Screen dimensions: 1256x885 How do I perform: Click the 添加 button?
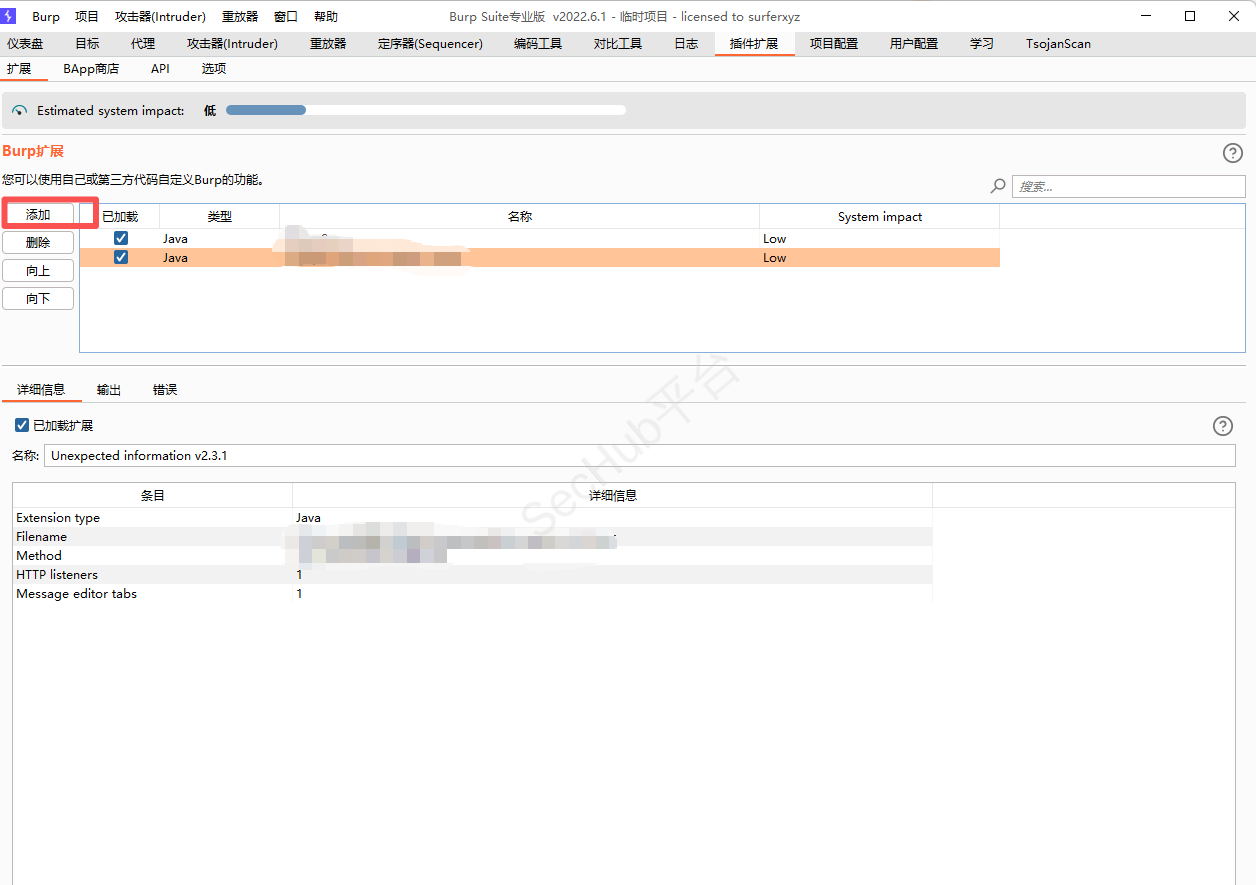click(38, 215)
